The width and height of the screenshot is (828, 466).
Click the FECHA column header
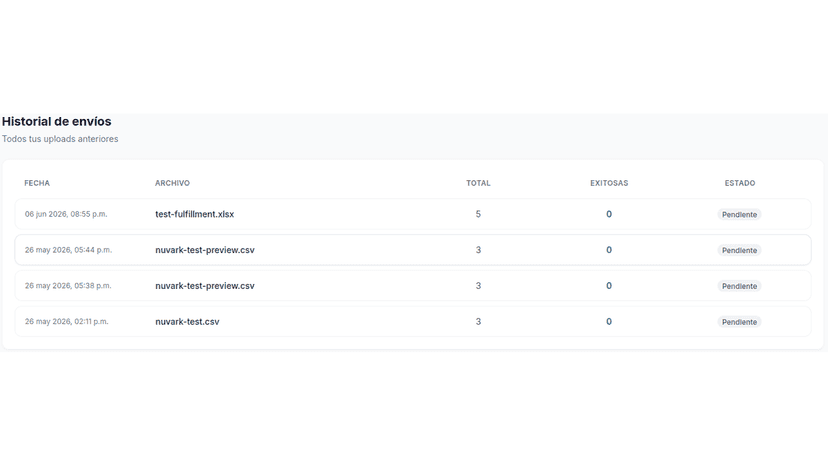(37, 183)
